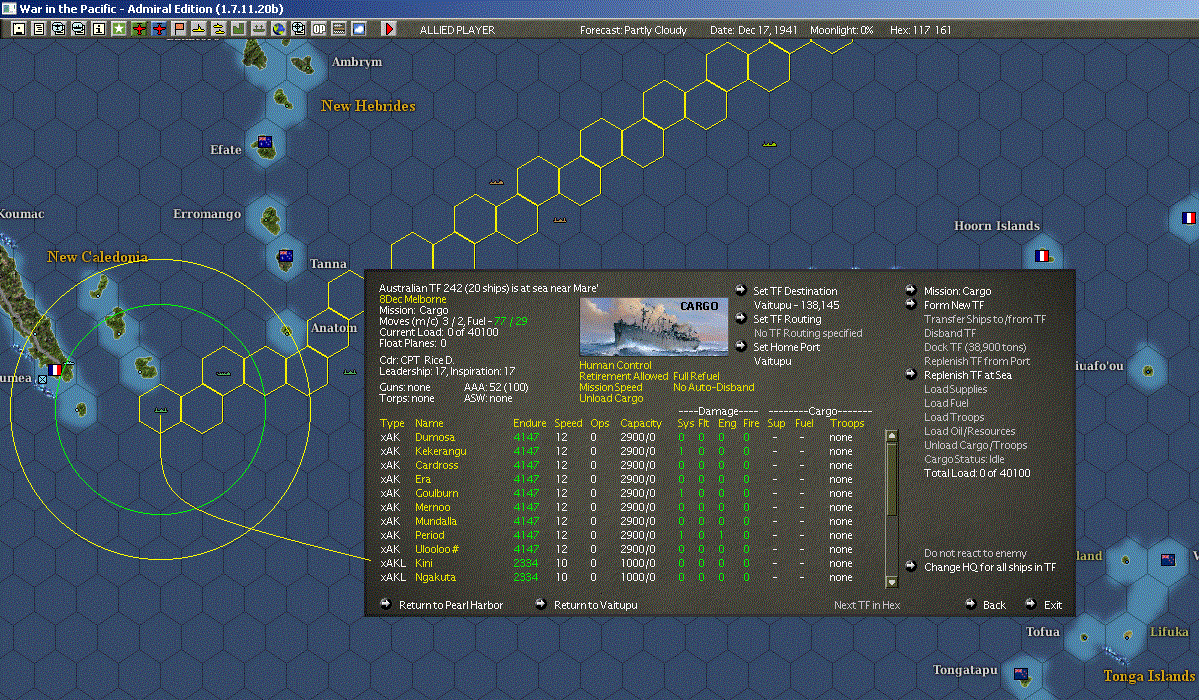Open the aircraft database toolbar icon

59,29
